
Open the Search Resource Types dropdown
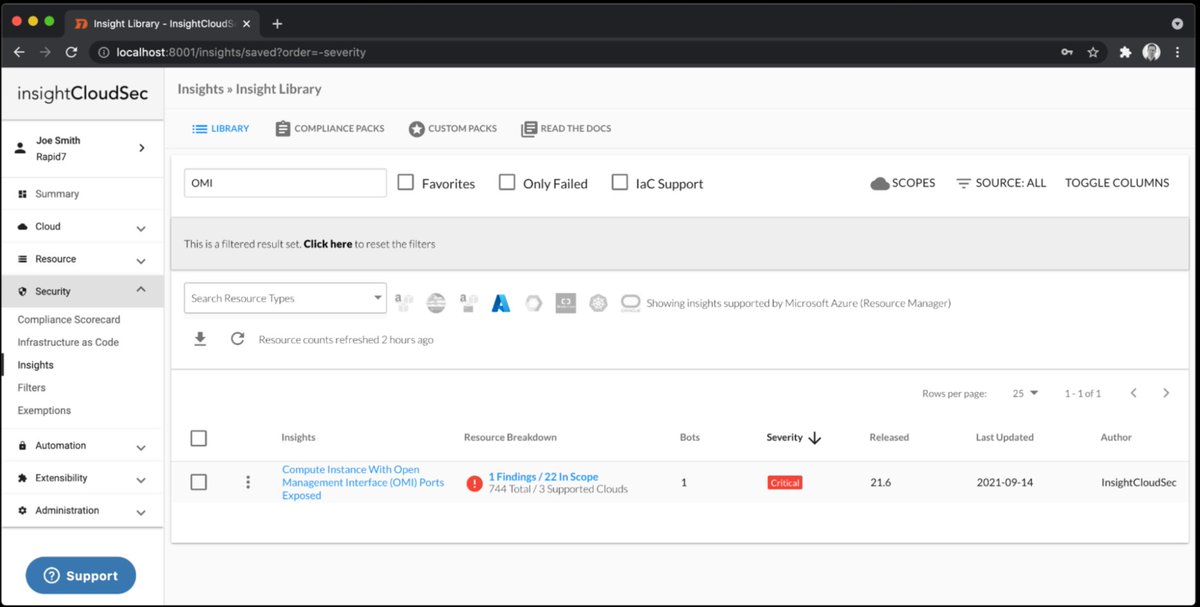(x=285, y=298)
